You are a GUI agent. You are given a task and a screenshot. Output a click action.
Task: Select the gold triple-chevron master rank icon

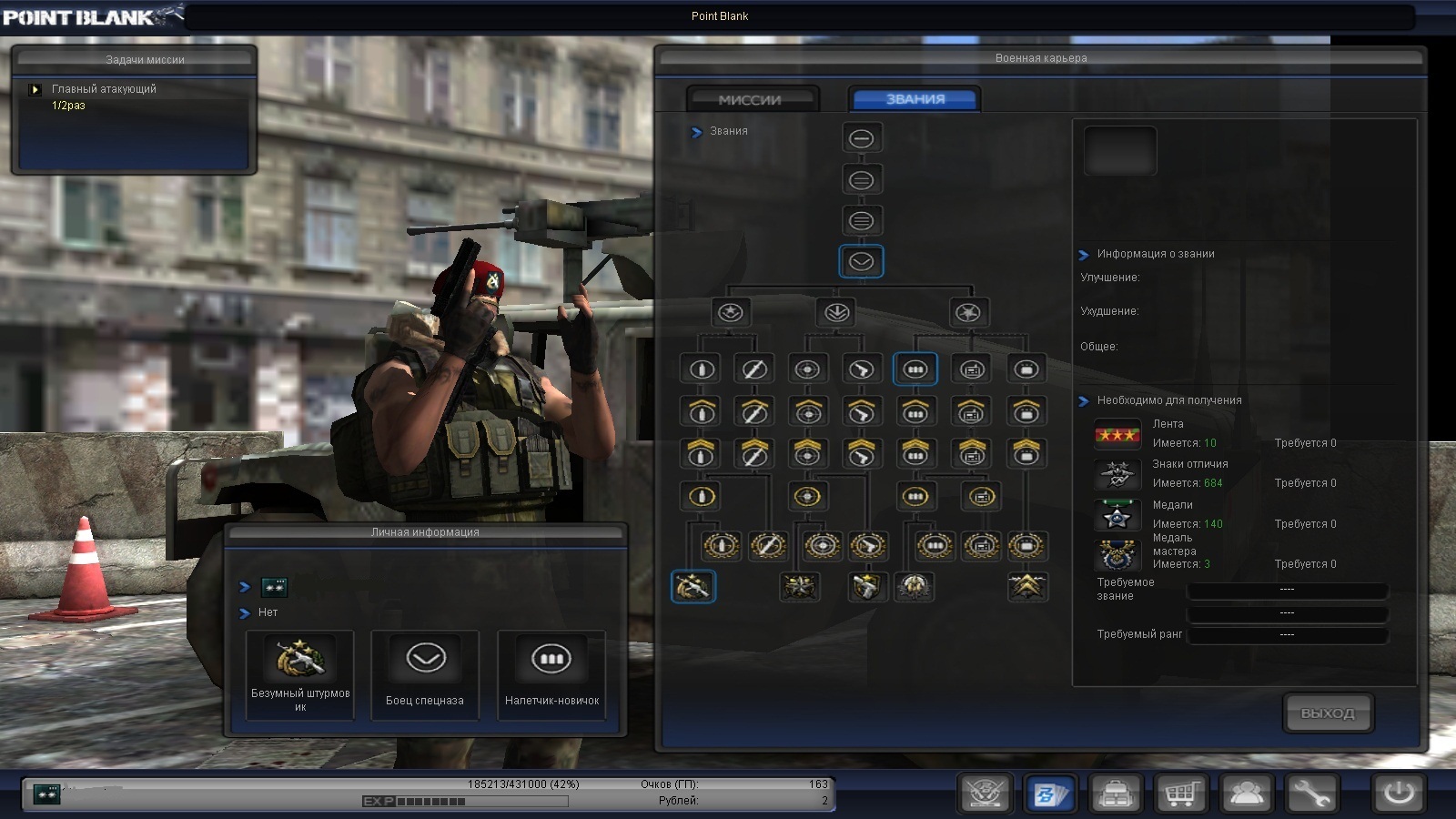pos(1027,587)
